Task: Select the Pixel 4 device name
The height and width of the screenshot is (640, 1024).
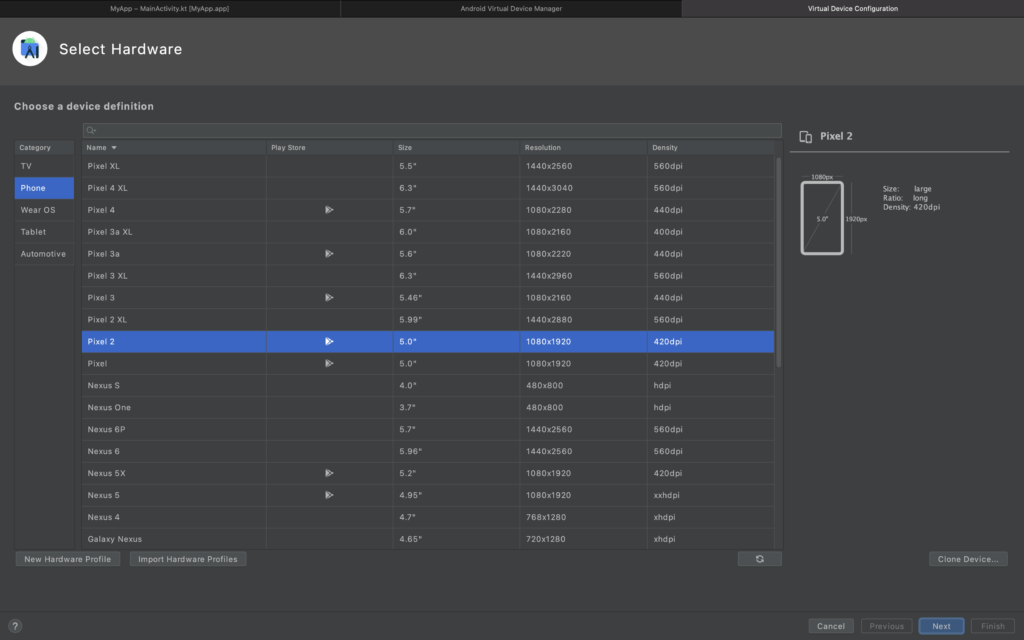Action: coord(101,210)
